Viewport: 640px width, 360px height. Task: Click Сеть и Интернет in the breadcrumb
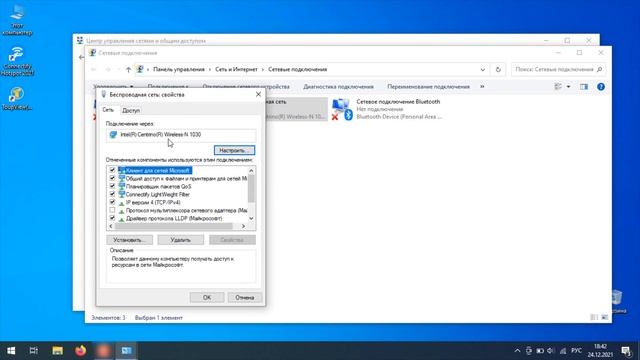[x=236, y=69]
